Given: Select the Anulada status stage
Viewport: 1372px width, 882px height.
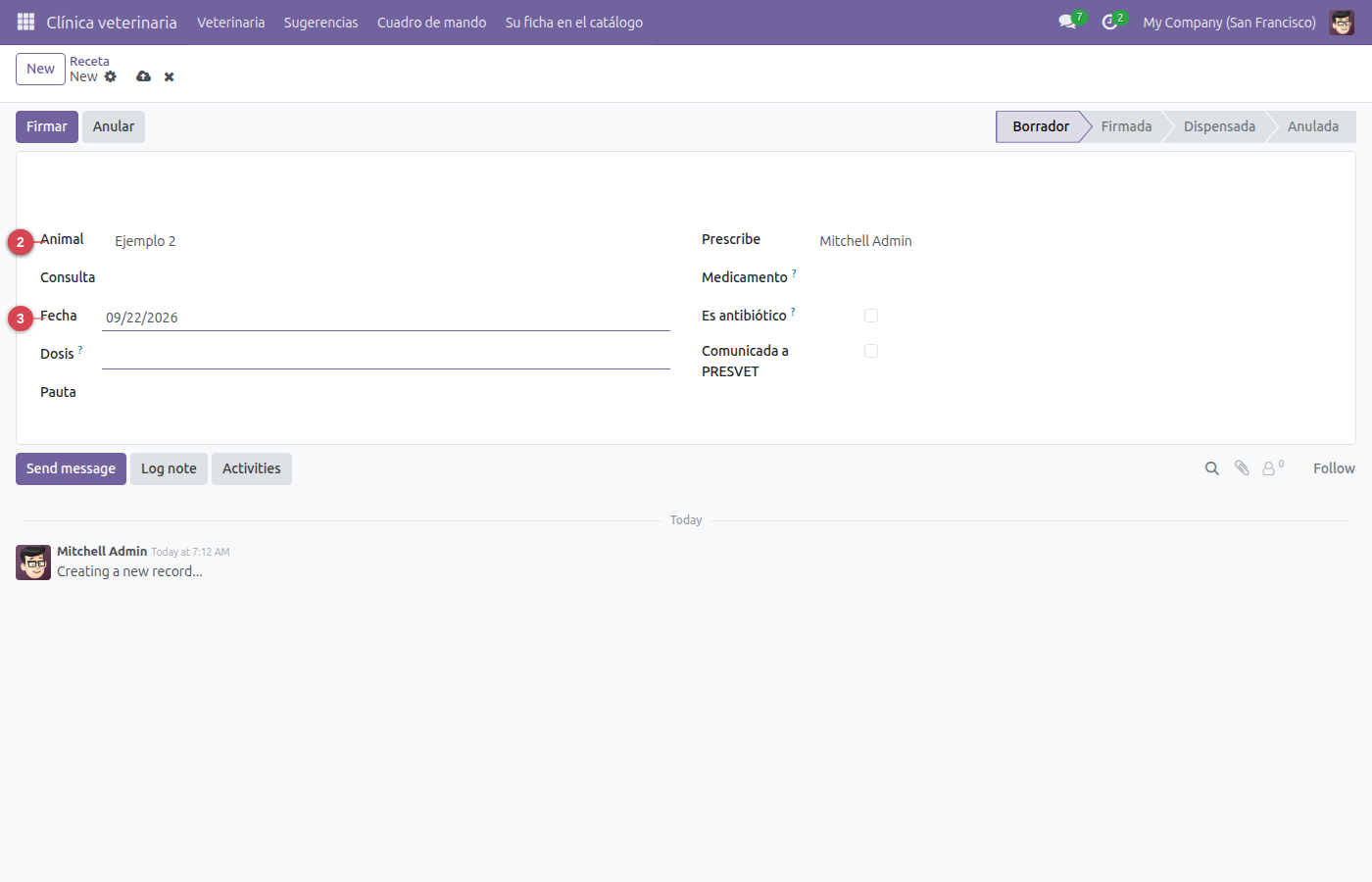Looking at the screenshot, I should pyautogui.click(x=1313, y=126).
